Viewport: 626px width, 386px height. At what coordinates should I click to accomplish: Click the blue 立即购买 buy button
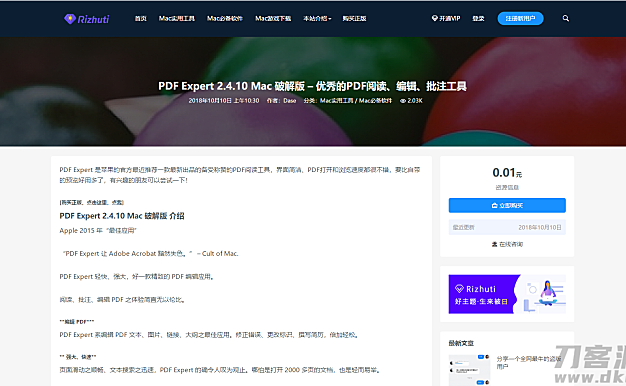pyautogui.click(x=507, y=205)
